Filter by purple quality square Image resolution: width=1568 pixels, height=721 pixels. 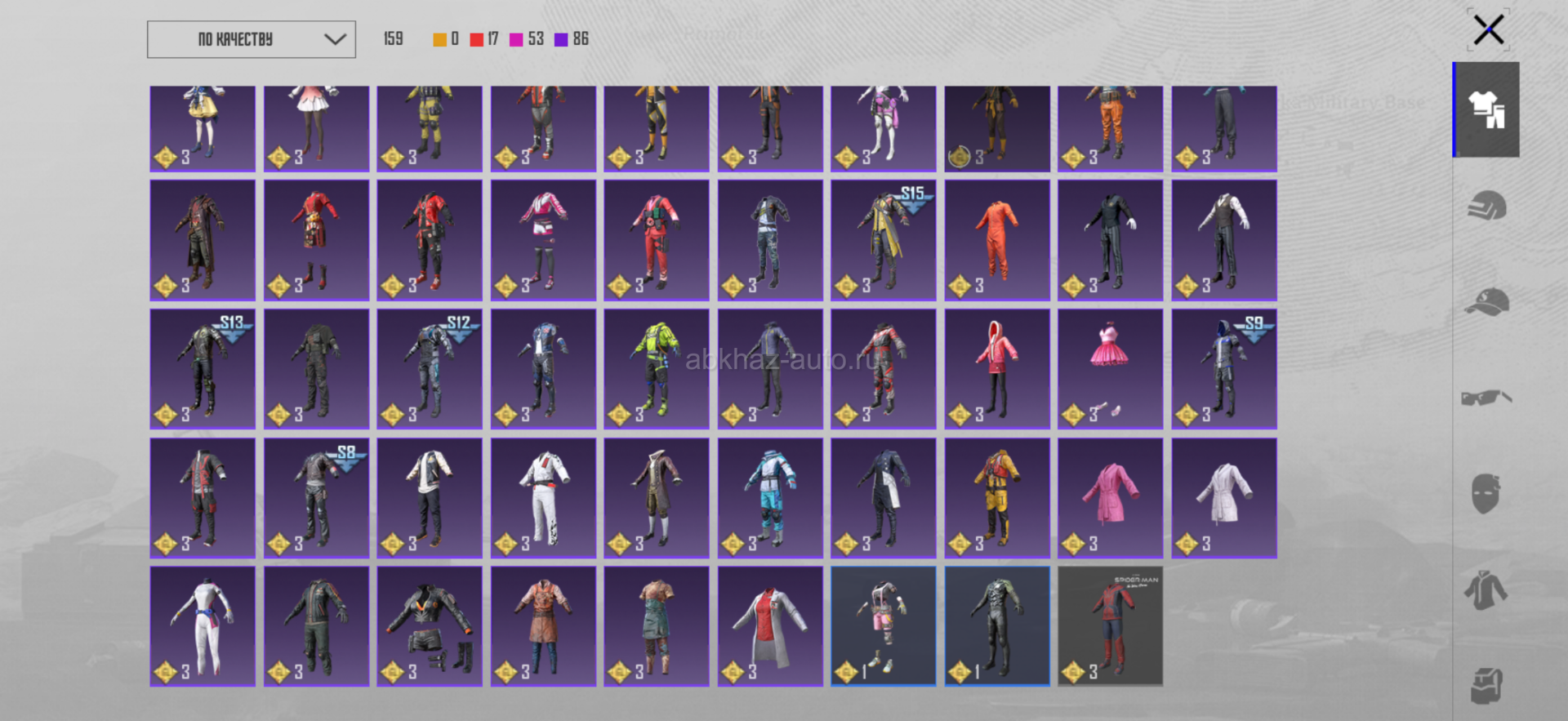(561, 39)
